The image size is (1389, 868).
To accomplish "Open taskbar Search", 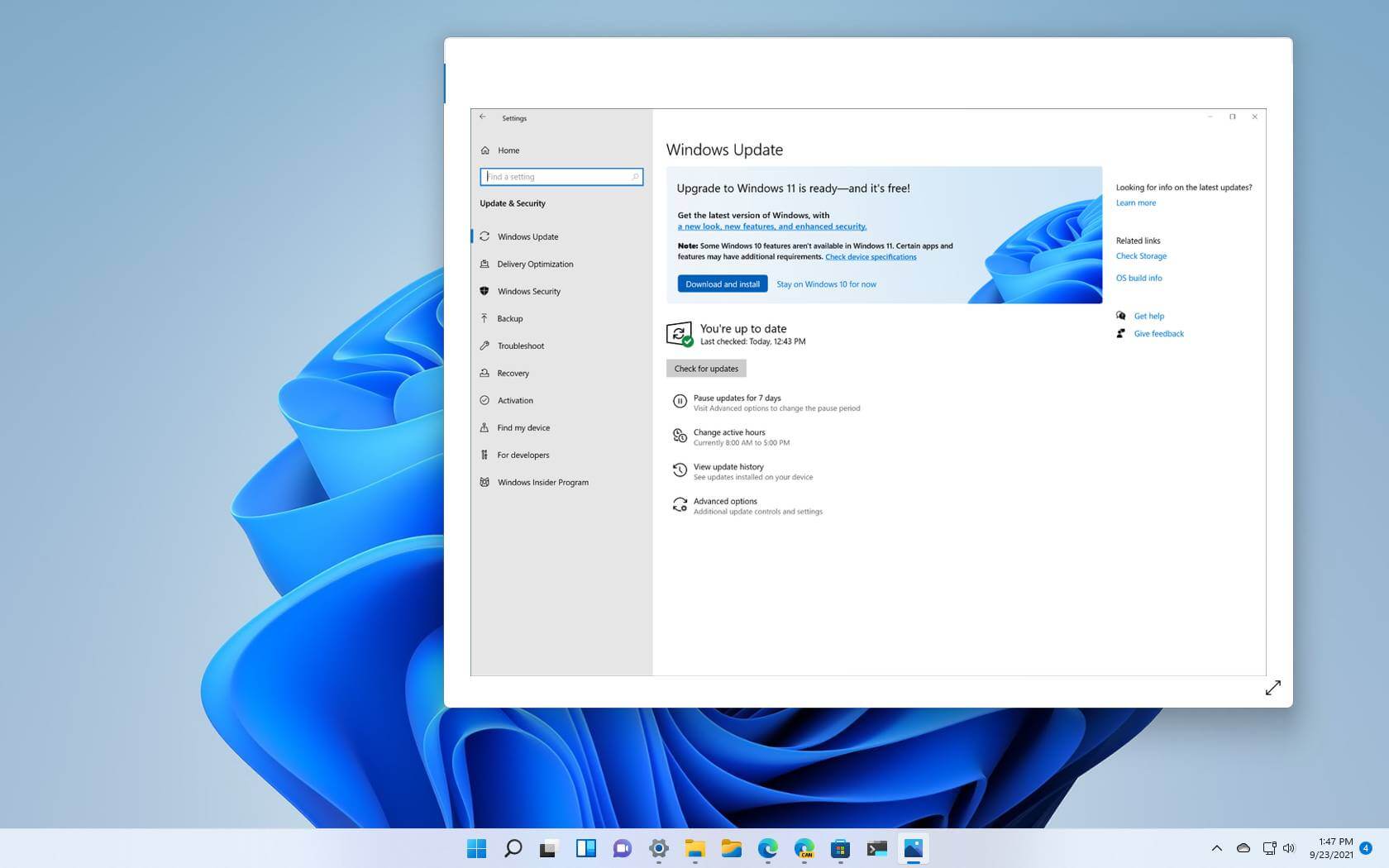I will tap(513, 848).
